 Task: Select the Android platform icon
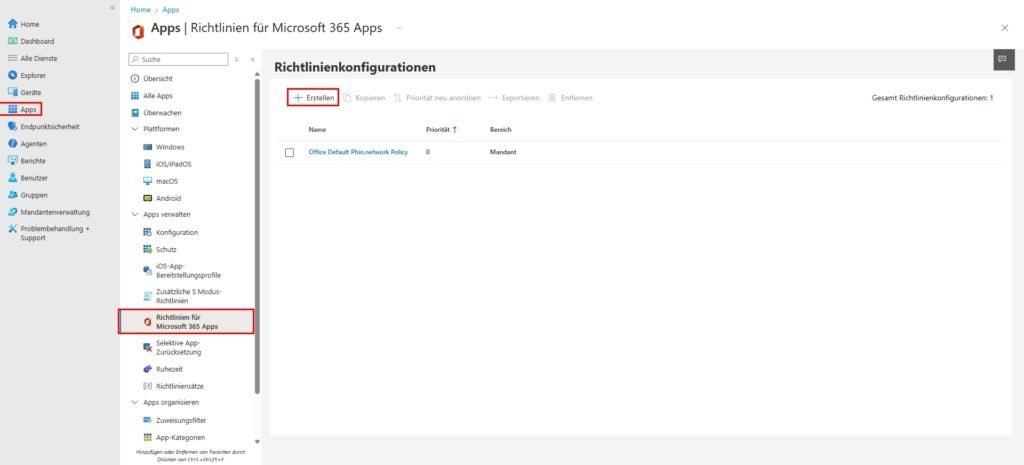[147, 198]
